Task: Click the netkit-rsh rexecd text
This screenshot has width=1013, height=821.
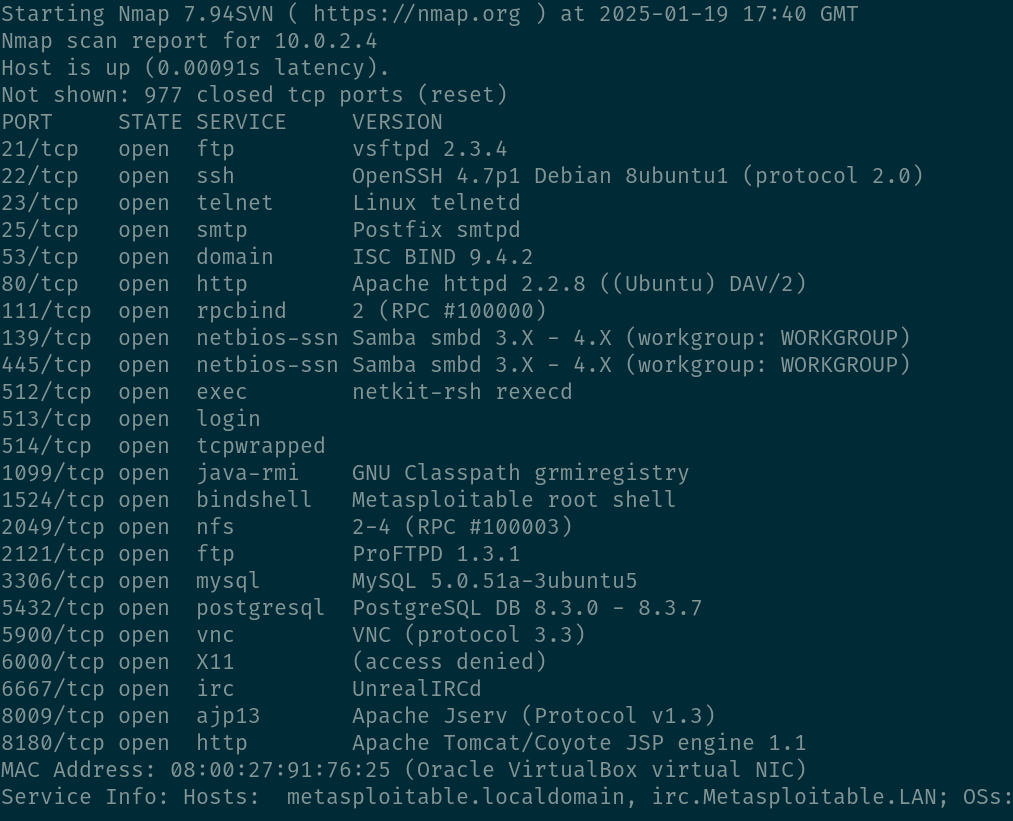Action: click(462, 392)
